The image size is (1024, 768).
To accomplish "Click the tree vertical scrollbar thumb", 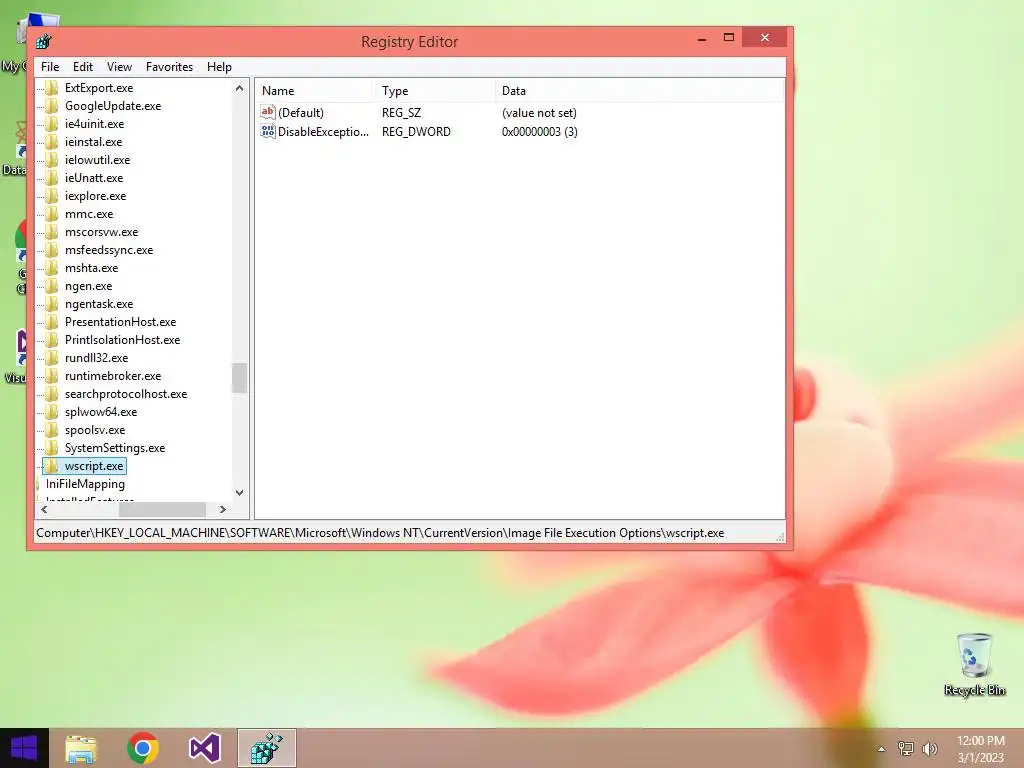I will (240, 377).
